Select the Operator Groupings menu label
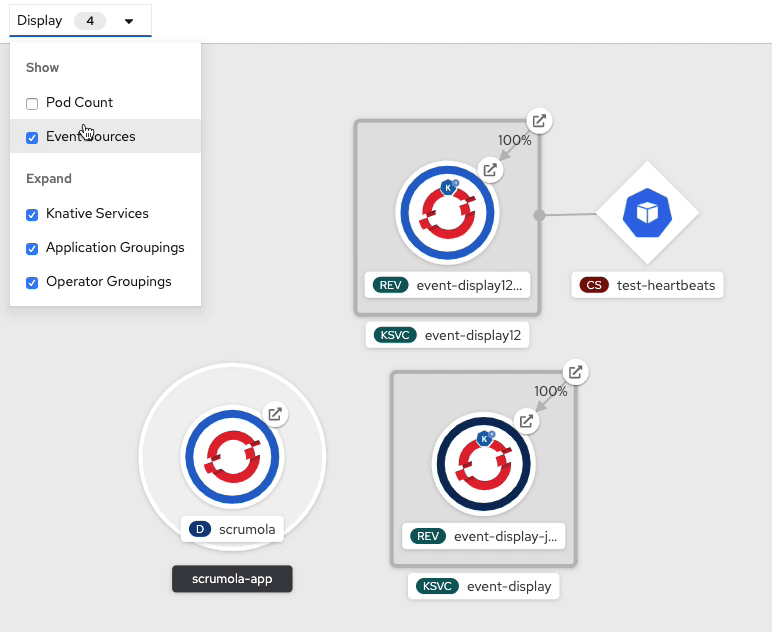772x632 pixels. pos(109,281)
